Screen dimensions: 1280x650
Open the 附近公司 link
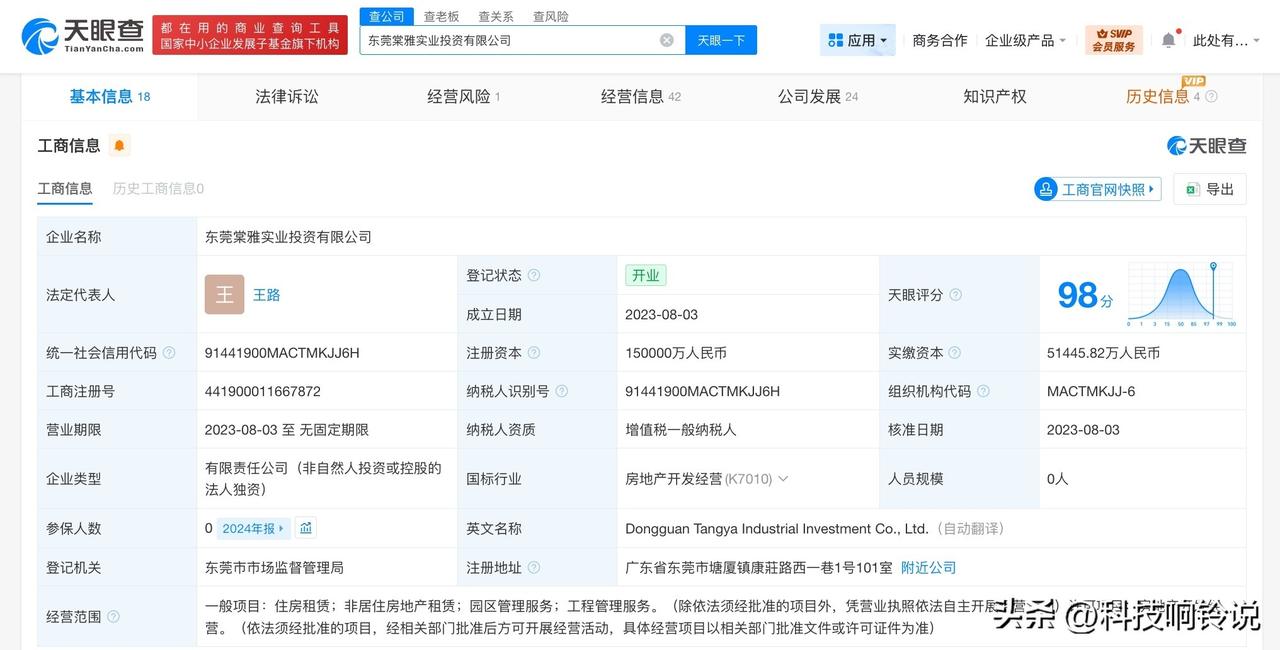(x=928, y=567)
